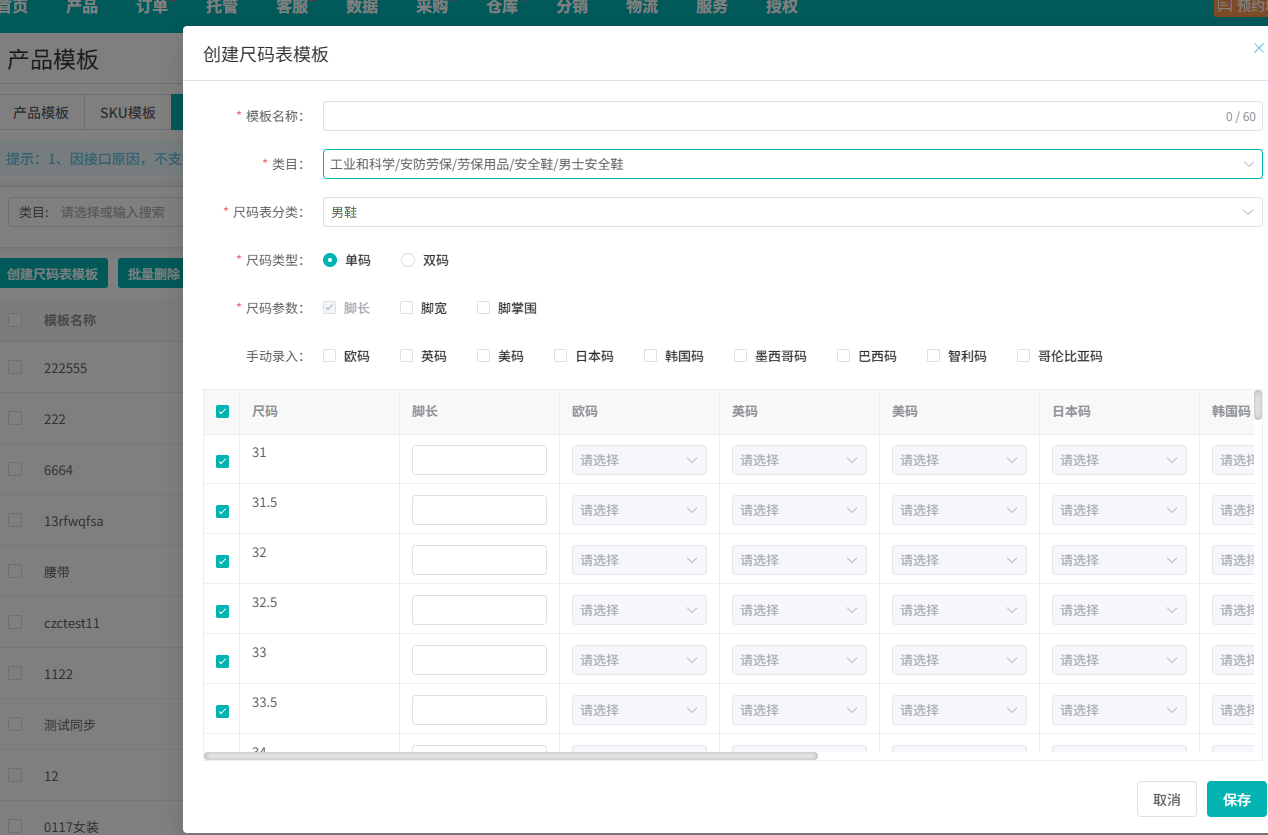Close the 创建尺码表模板 dialog with the X icon
Viewport: 1268px width, 835px height.
1258,48
